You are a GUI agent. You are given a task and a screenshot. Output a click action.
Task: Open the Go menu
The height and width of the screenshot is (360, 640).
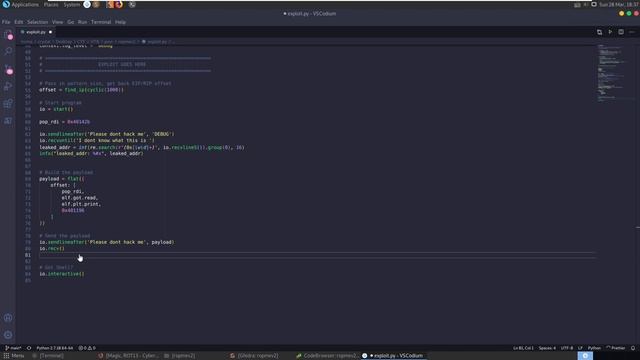click(71, 22)
